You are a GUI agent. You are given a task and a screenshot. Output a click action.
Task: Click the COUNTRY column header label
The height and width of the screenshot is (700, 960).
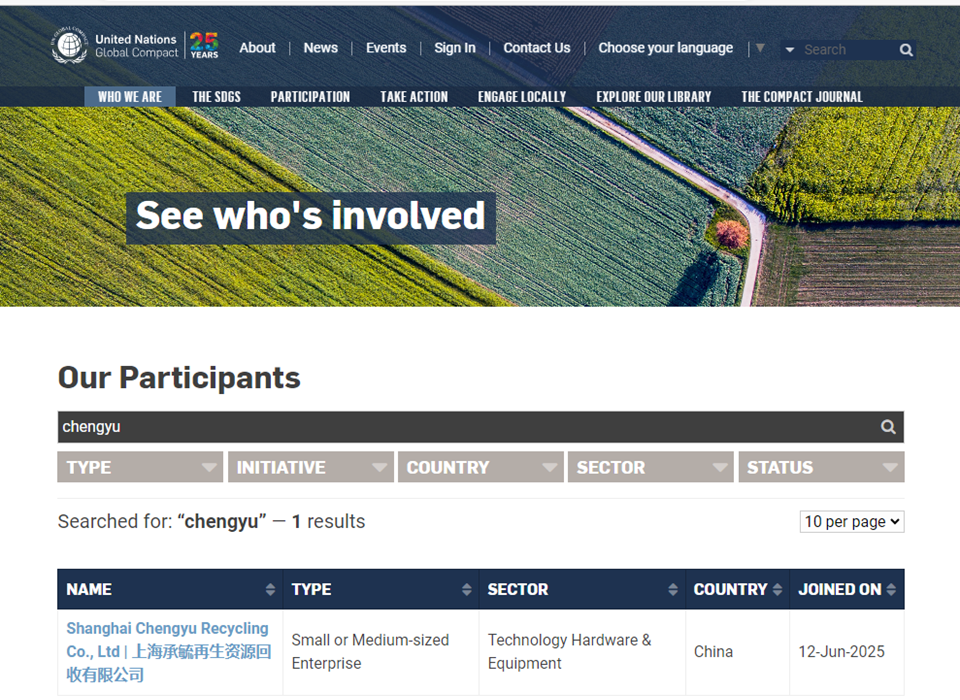point(730,589)
